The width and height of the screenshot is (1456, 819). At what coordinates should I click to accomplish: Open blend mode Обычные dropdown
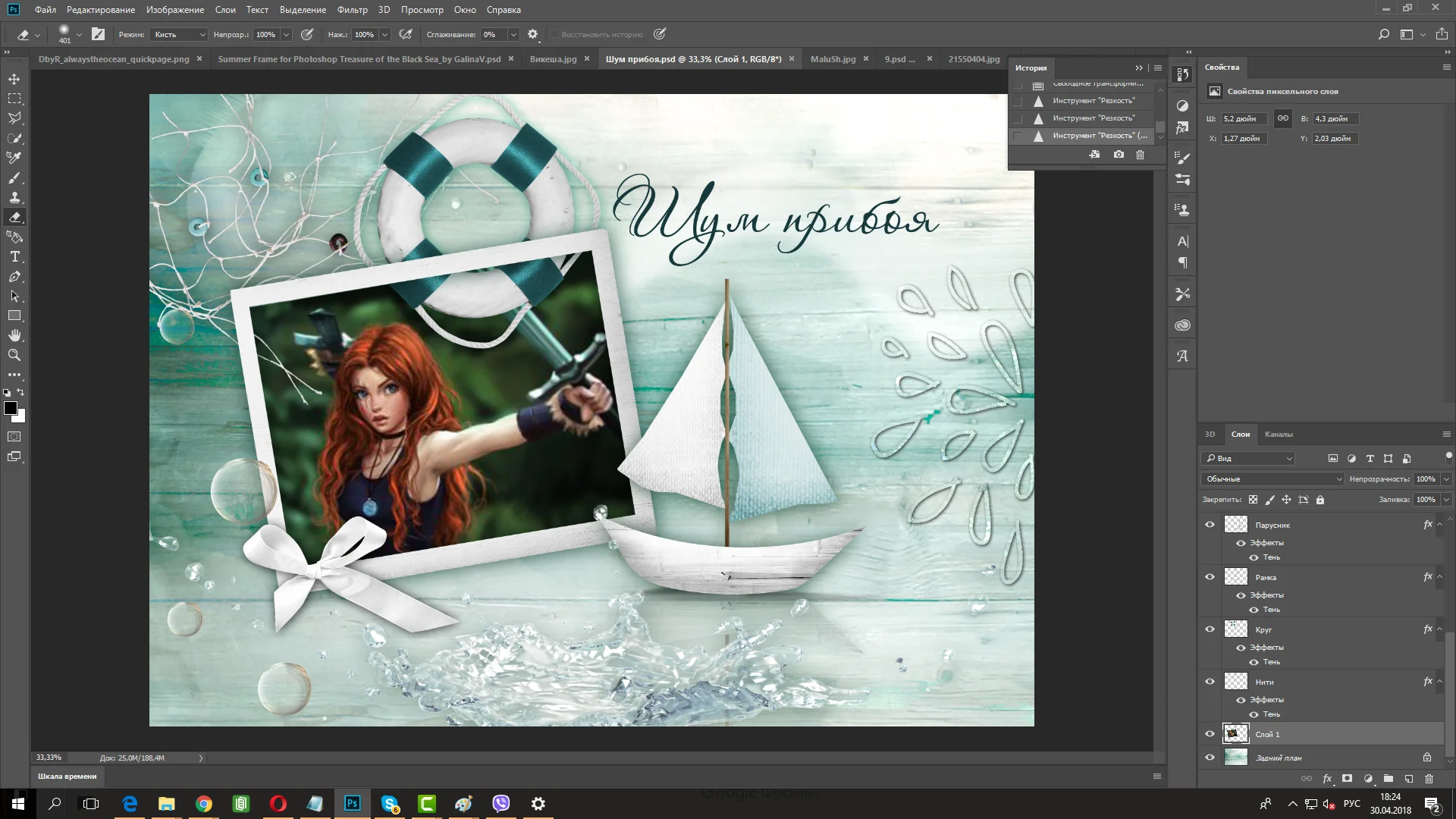click(1272, 479)
